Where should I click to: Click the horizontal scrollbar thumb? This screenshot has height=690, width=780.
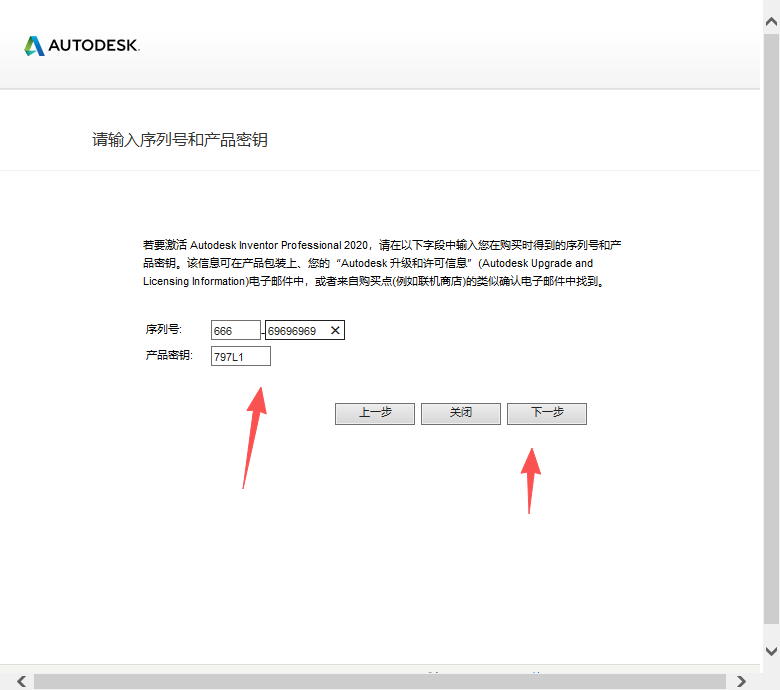[x=380, y=681]
